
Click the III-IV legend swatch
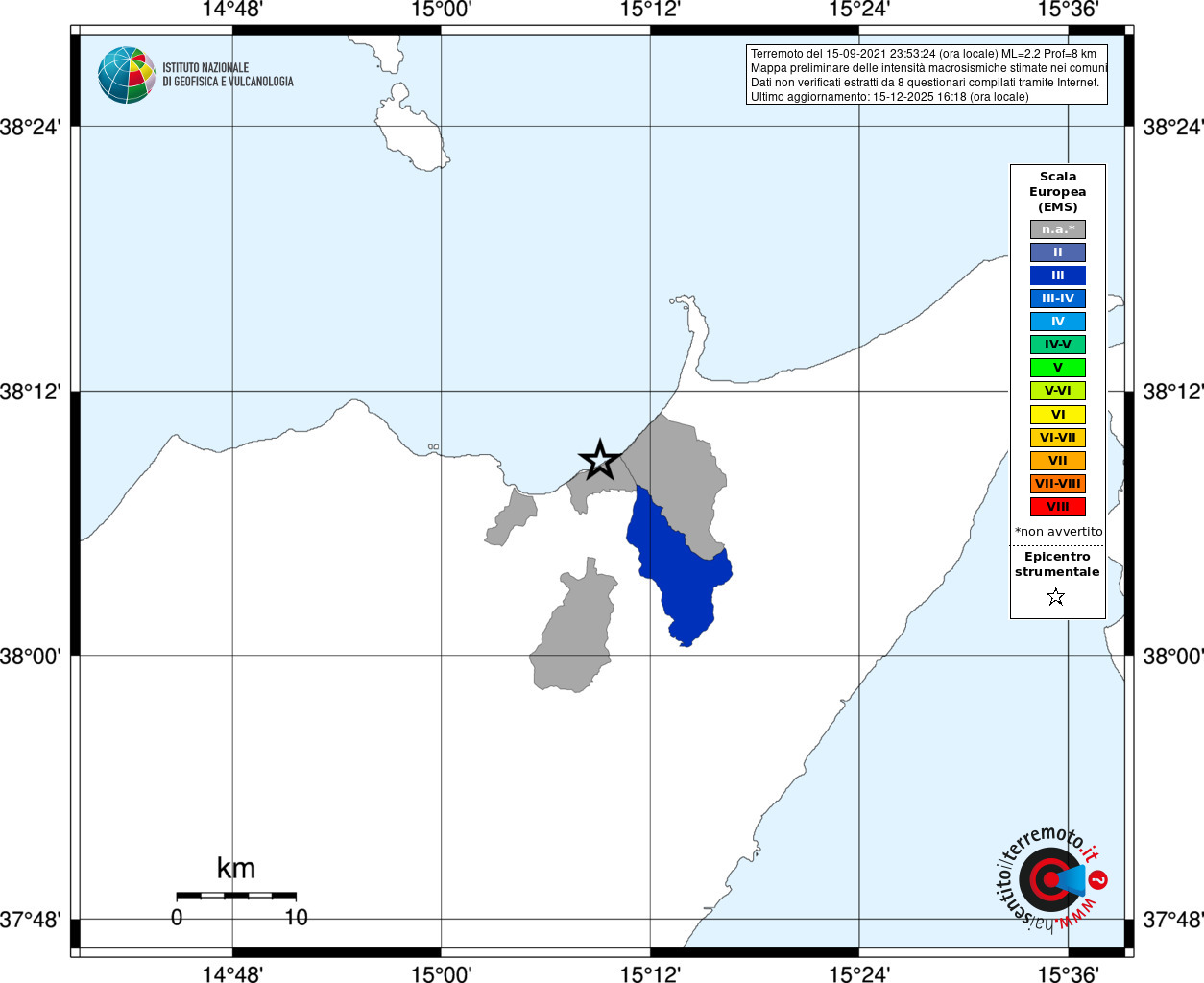pos(1058,299)
